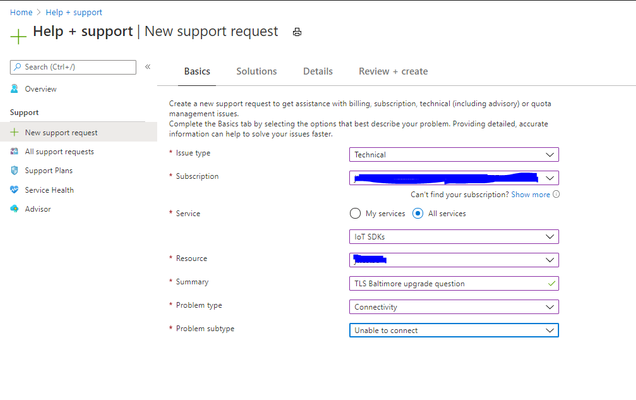
Task: Click the search magnifier icon in the sidebar
Action: (x=17, y=67)
